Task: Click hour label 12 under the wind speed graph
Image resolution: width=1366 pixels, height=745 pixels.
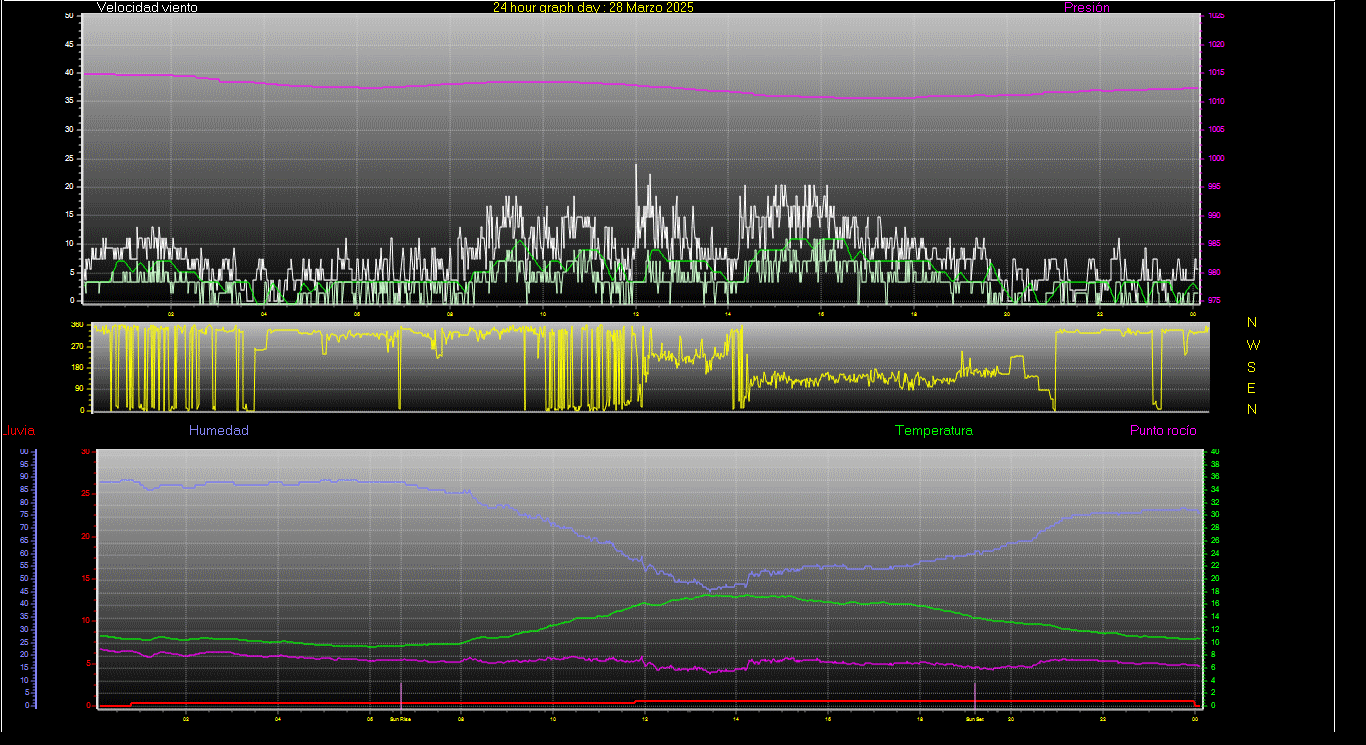Action: click(636, 314)
